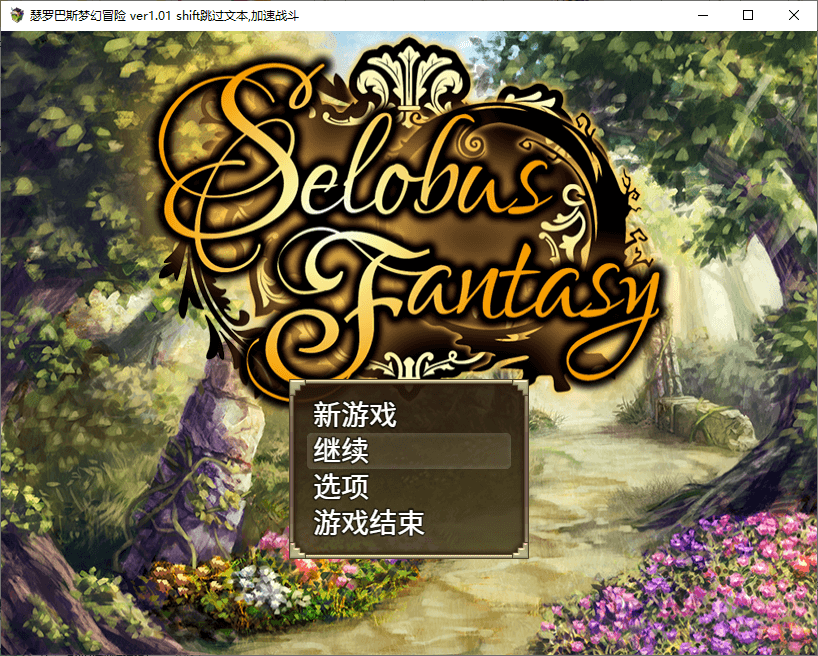This screenshot has height=656, width=818.
Task: Click the top-left corner ornament of menu box
Action: coord(296,387)
